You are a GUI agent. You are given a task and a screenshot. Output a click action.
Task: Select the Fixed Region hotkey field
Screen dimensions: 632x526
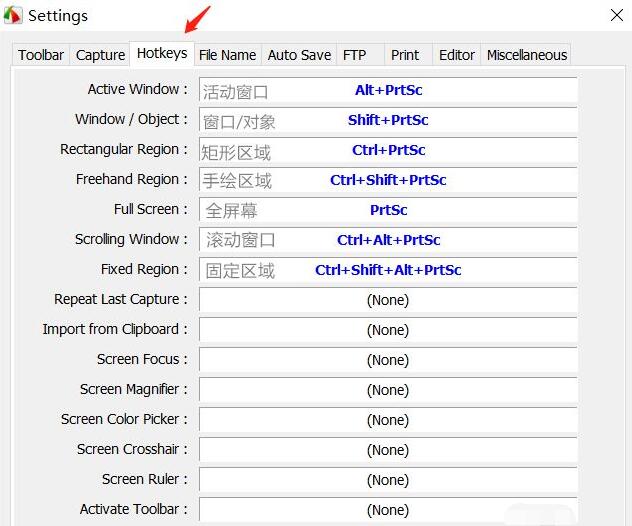pos(388,271)
